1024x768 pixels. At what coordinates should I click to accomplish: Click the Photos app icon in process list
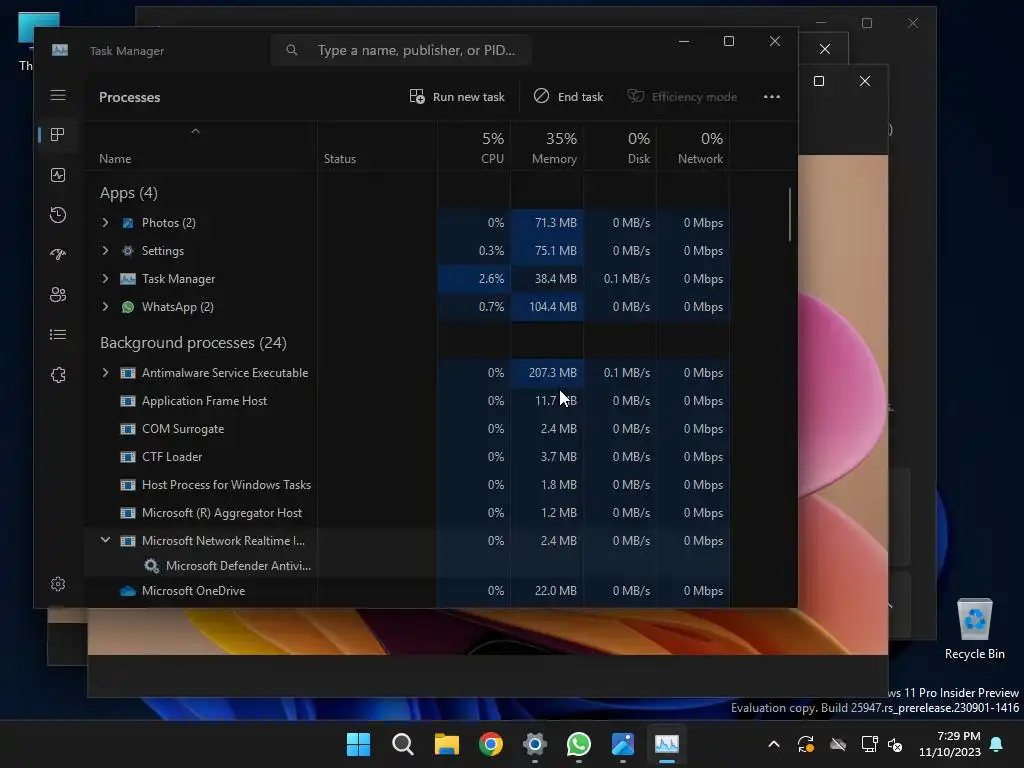[128, 223]
